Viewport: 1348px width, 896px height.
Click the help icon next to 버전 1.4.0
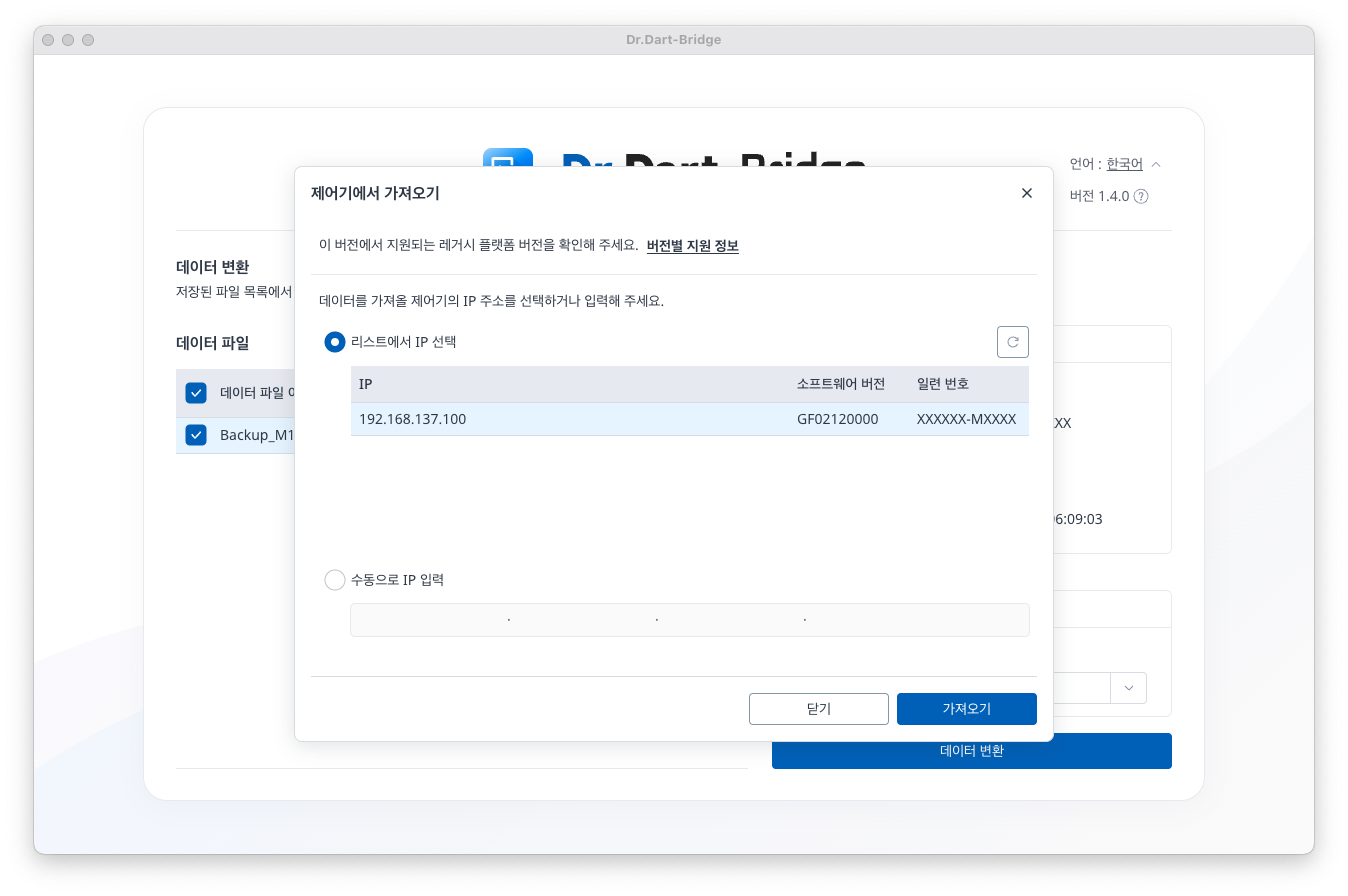pos(1141,197)
